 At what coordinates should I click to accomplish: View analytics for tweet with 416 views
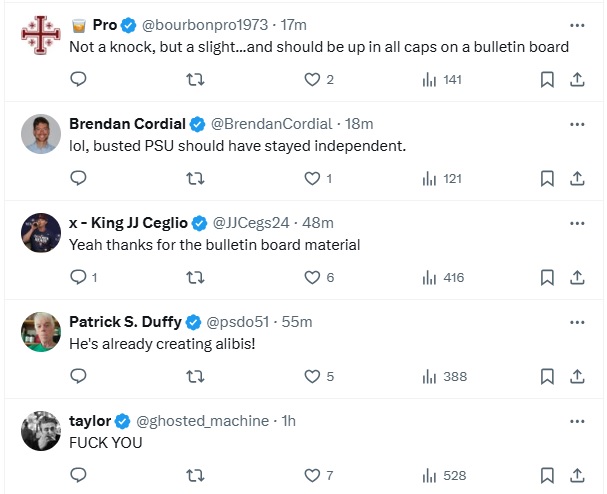(x=442, y=277)
